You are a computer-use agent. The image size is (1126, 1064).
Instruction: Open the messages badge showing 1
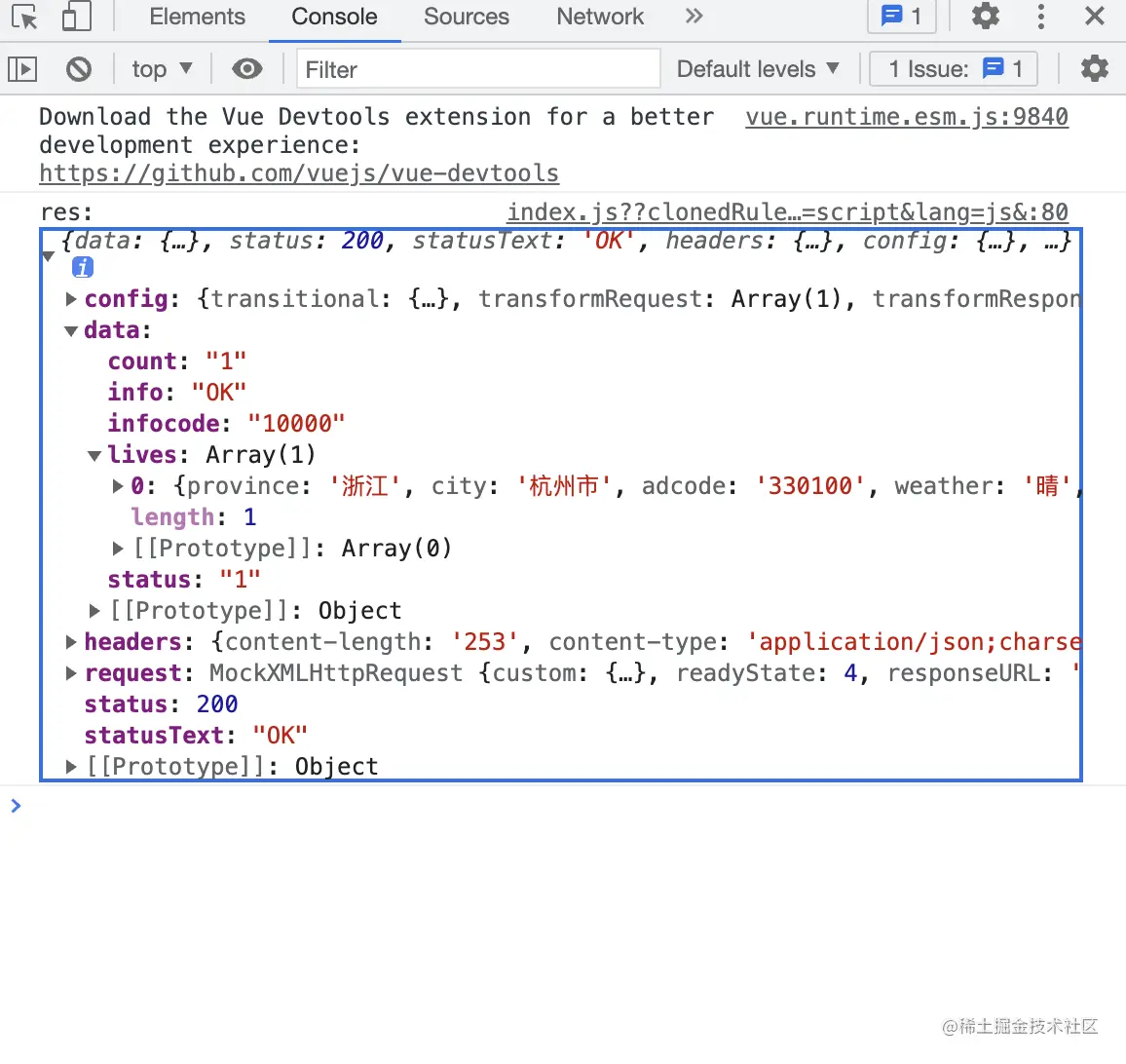click(901, 16)
